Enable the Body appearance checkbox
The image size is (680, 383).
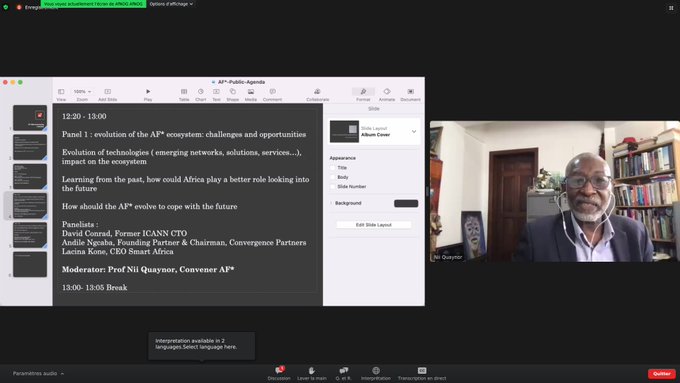pyautogui.click(x=333, y=177)
